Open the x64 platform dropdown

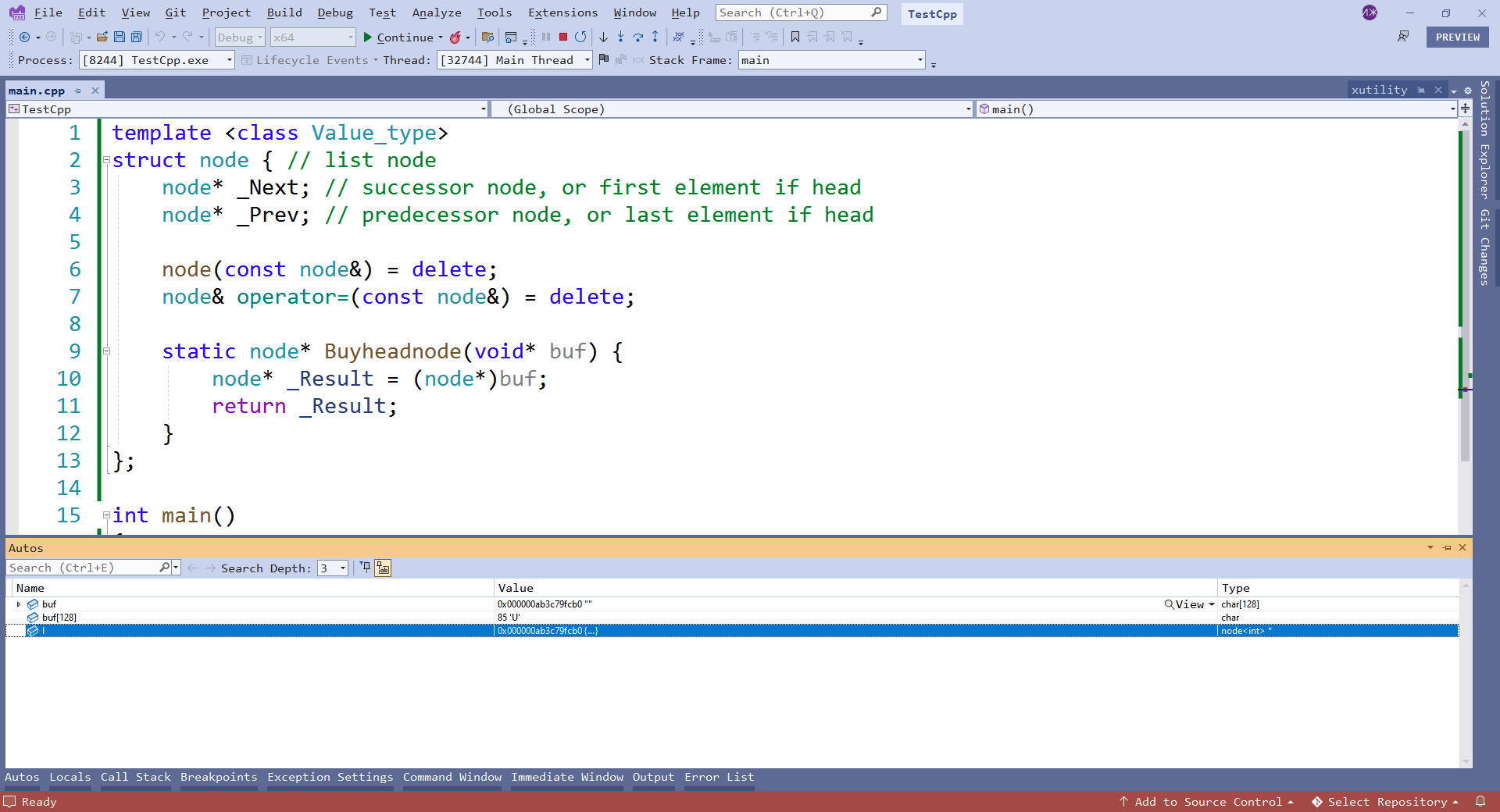coord(312,37)
